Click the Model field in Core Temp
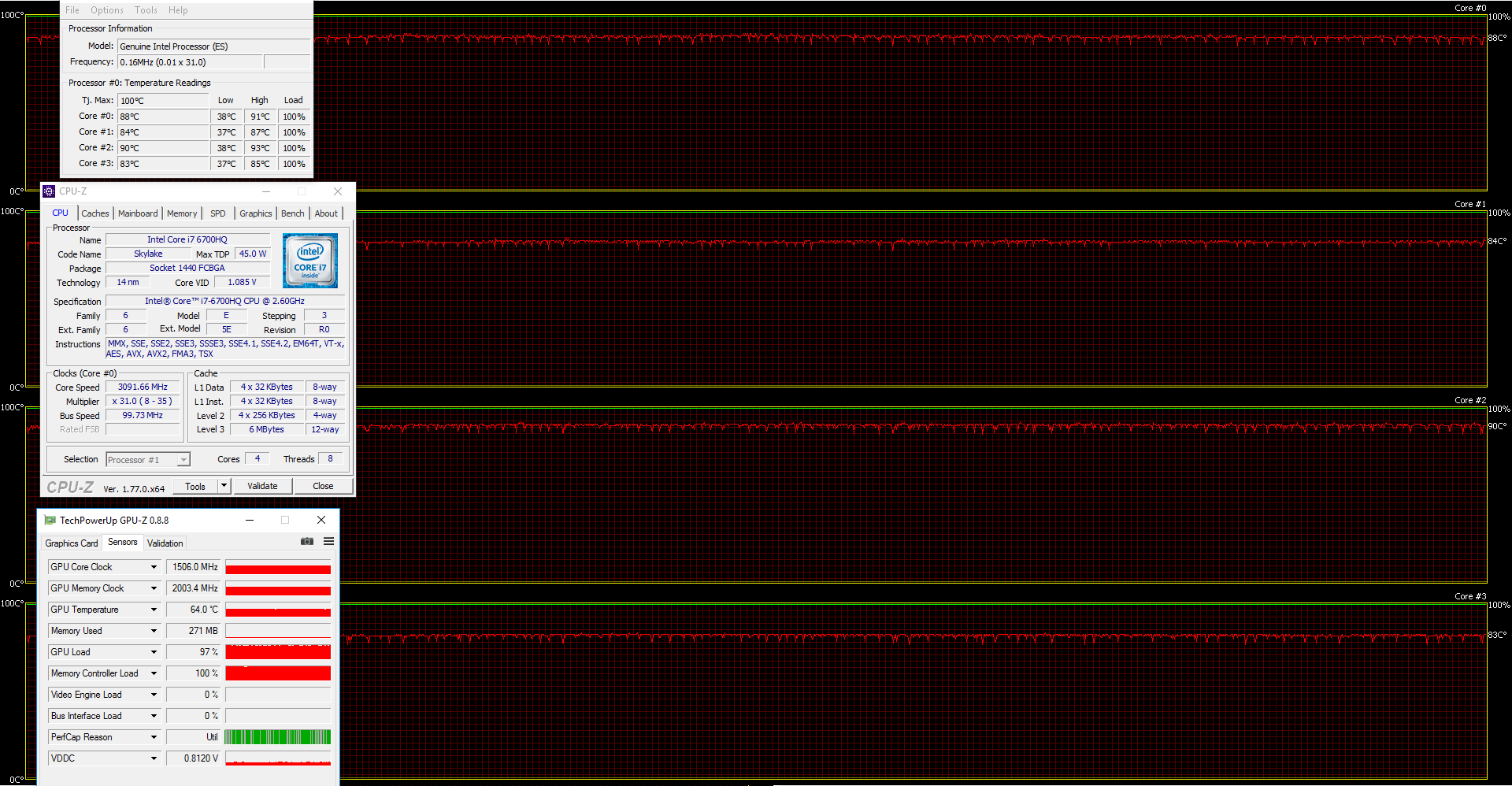1512x786 pixels. click(x=213, y=46)
